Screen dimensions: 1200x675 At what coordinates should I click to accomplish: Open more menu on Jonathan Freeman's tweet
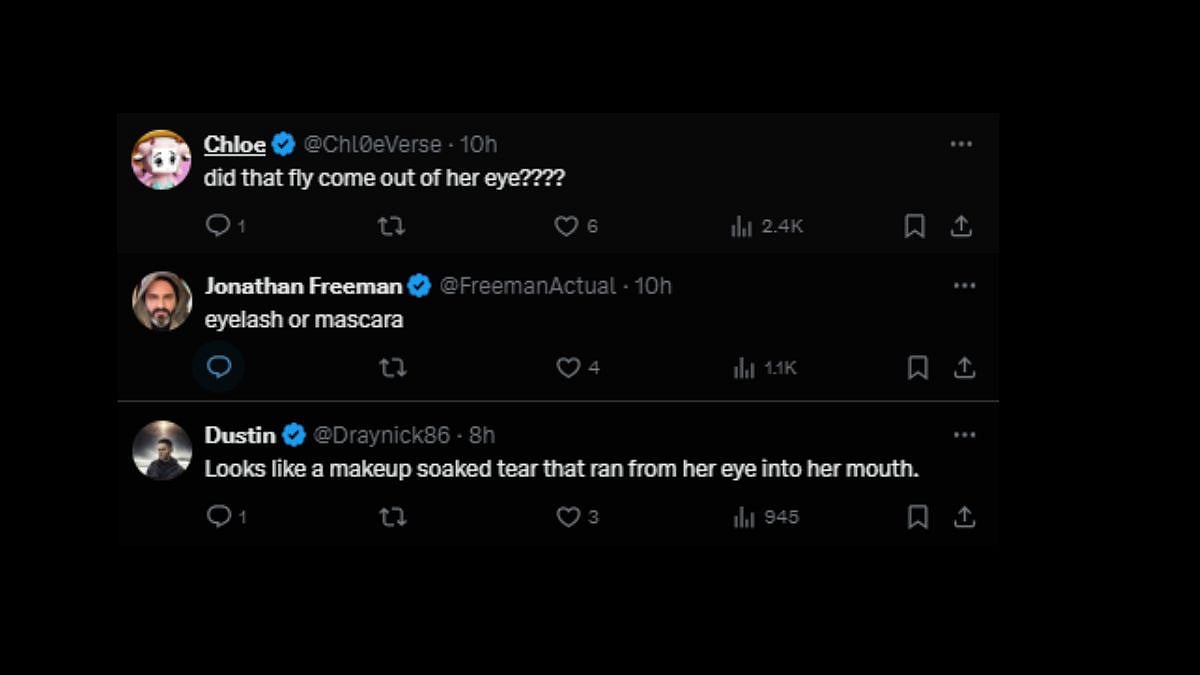[x=964, y=286]
